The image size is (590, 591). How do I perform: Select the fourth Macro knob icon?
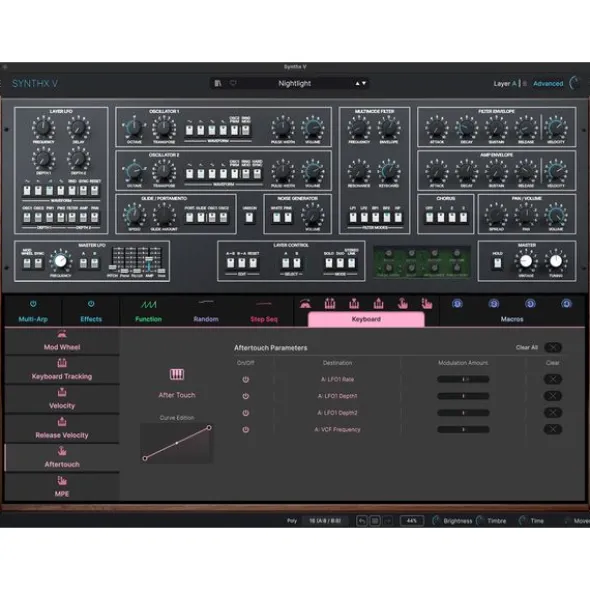[x=566, y=303]
